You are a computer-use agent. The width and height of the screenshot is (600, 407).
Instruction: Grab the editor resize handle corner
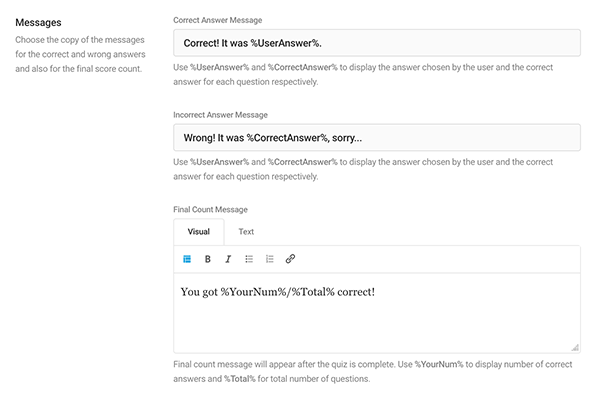pyautogui.click(x=574, y=347)
